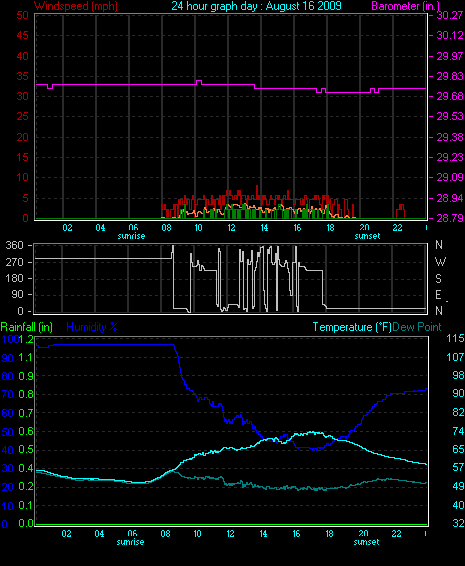
Task: Click the sunrise marker under wind graph
Action: 131,236
